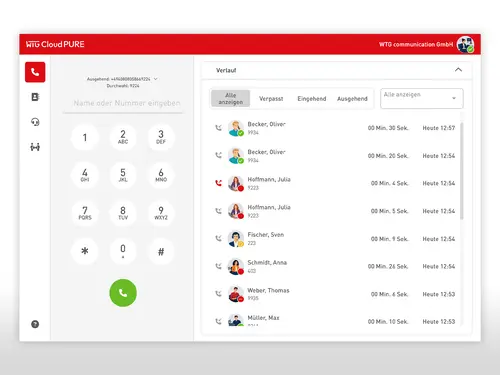Open the contacts book sidebar icon
The image size is (500, 375).
tap(35, 97)
